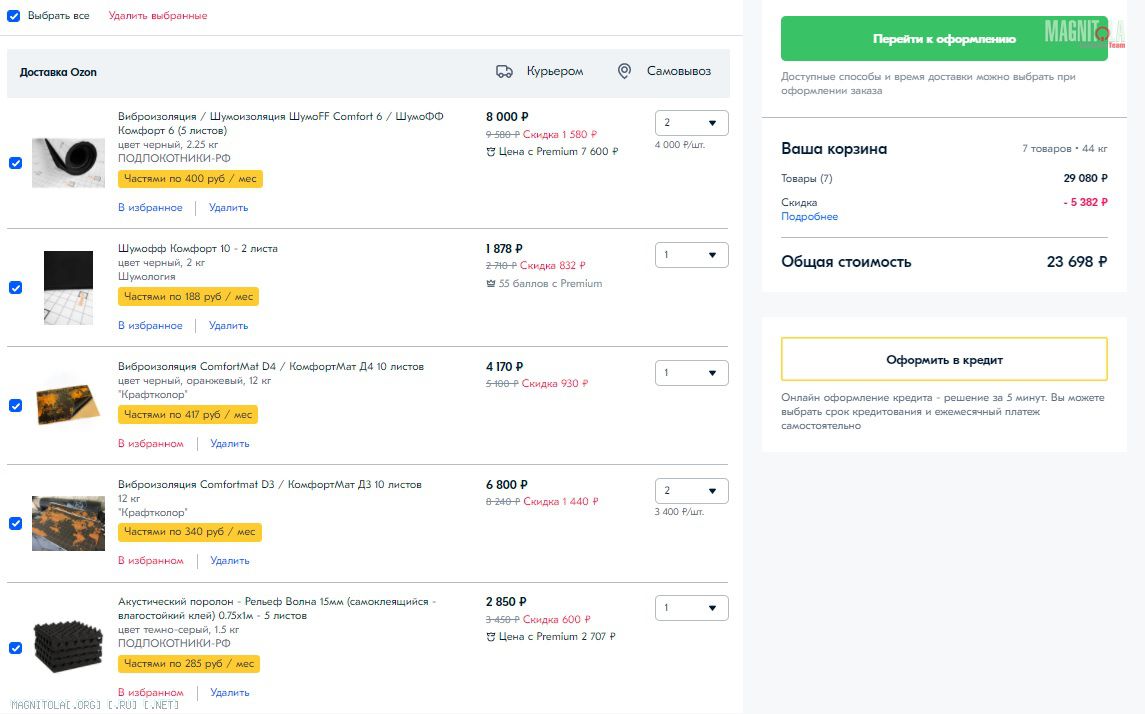Deselect the ComfortMat D4 item checkbox
Screen dimensions: 1145x714
(x=15, y=406)
